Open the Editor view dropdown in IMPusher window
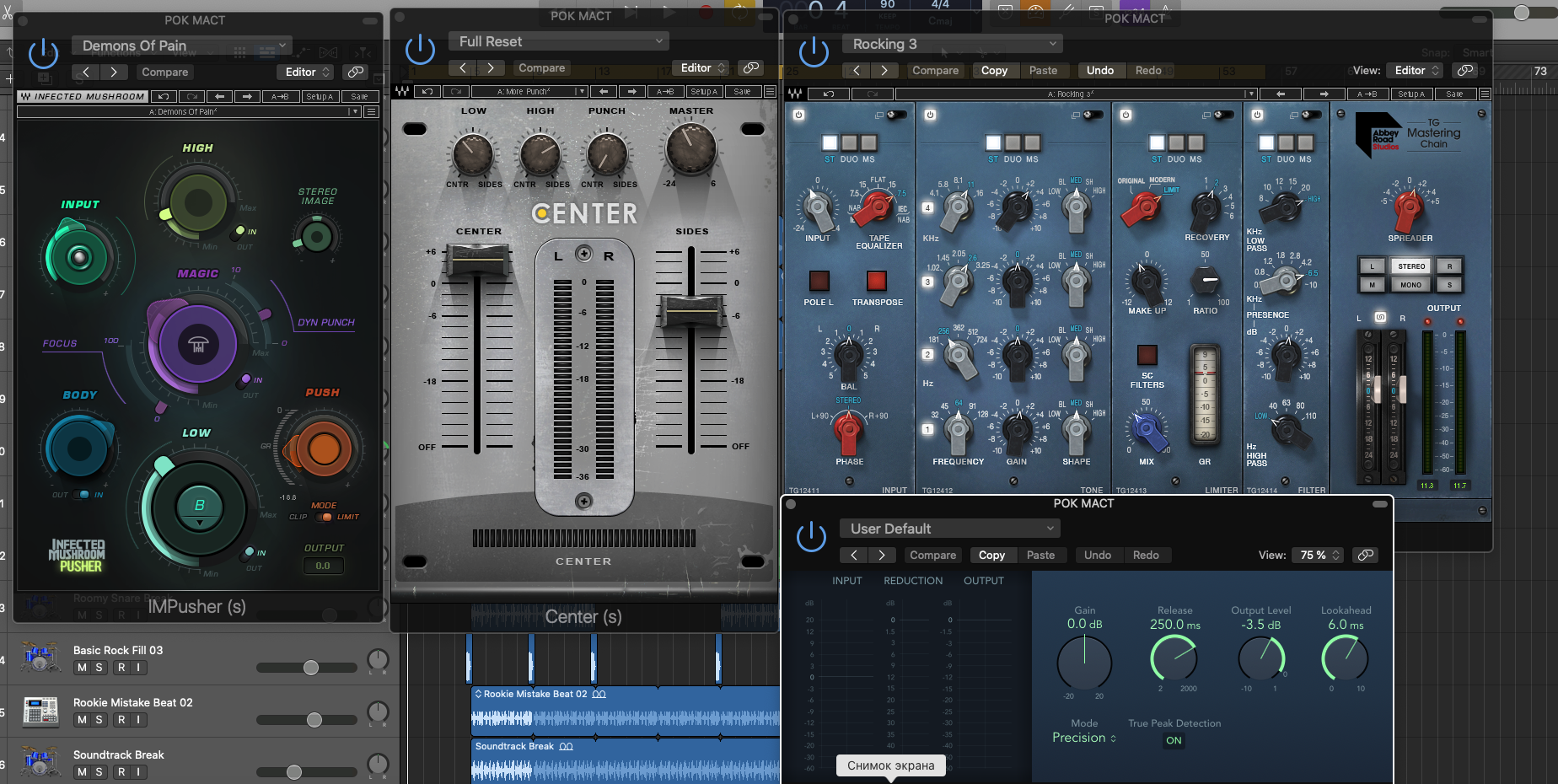Image resolution: width=1558 pixels, height=784 pixels. click(x=308, y=72)
